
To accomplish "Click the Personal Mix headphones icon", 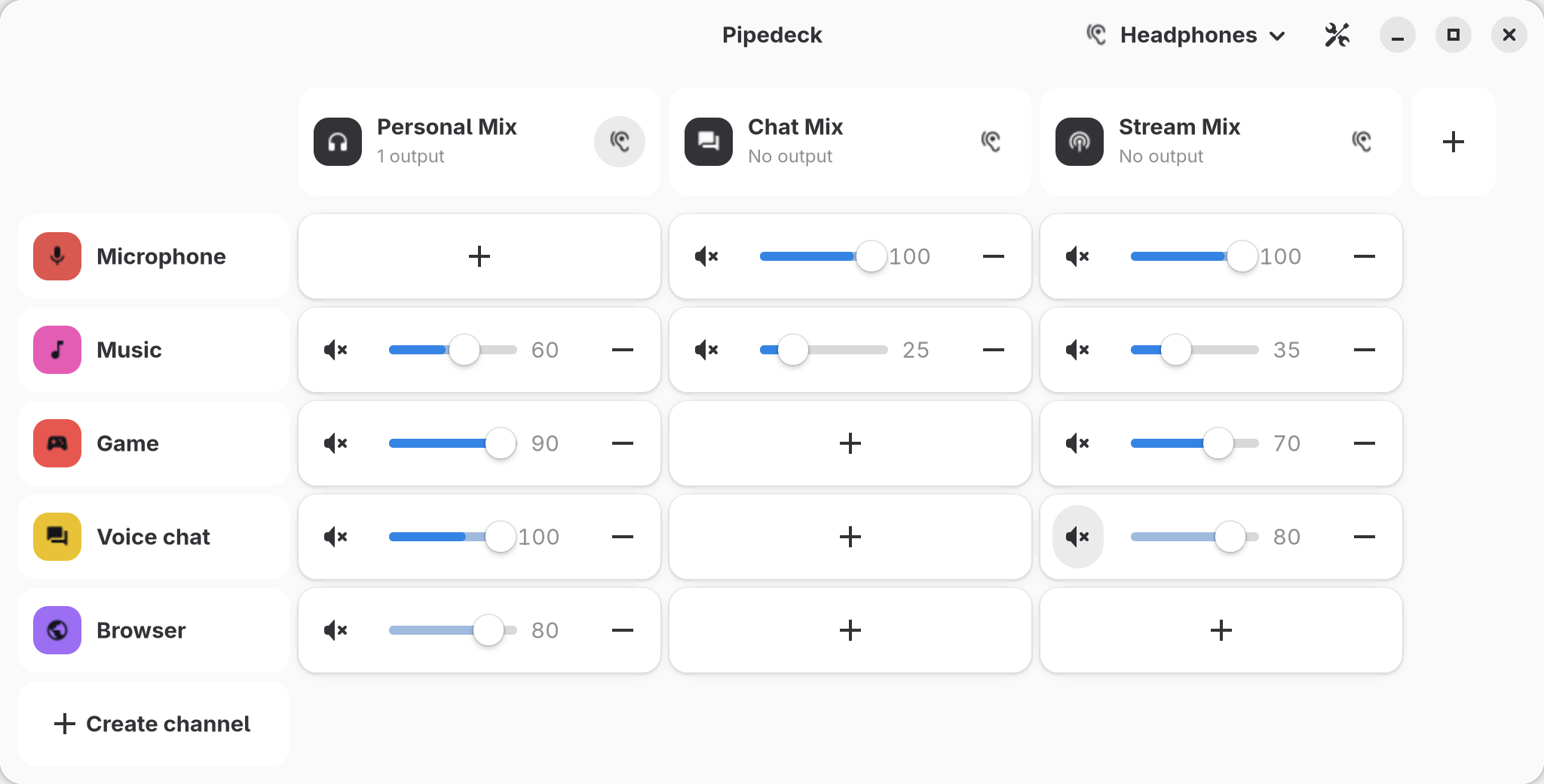I will [338, 142].
